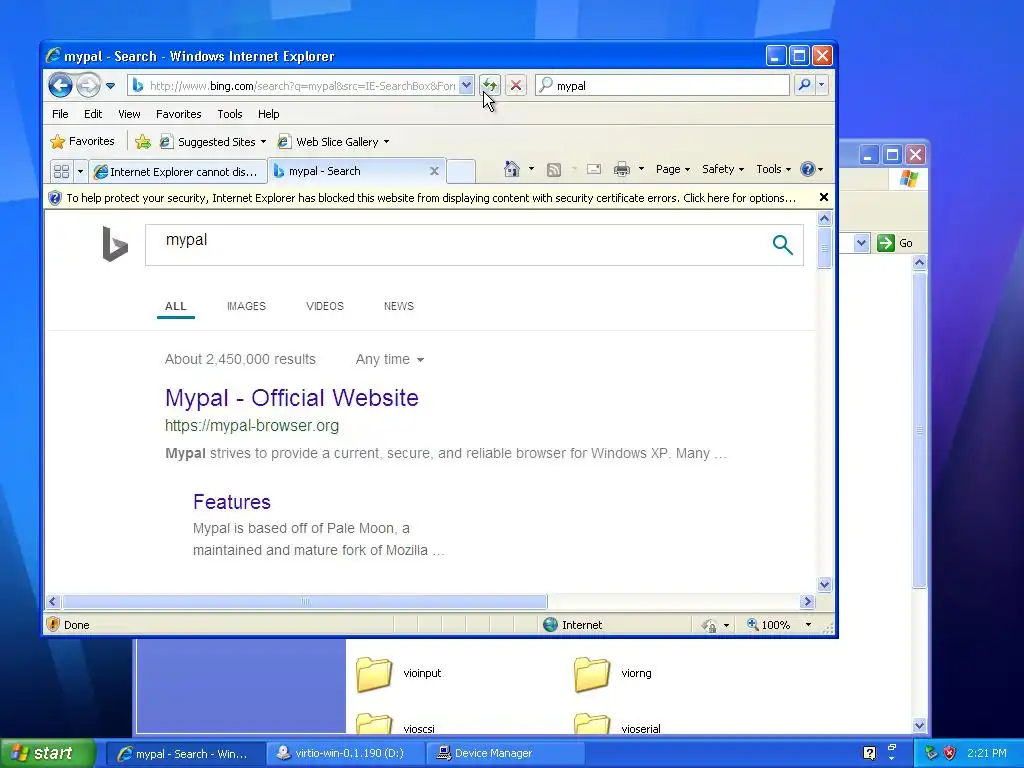Select the vioinput folder in Explorer
The height and width of the screenshot is (768, 1024).
tap(399, 673)
